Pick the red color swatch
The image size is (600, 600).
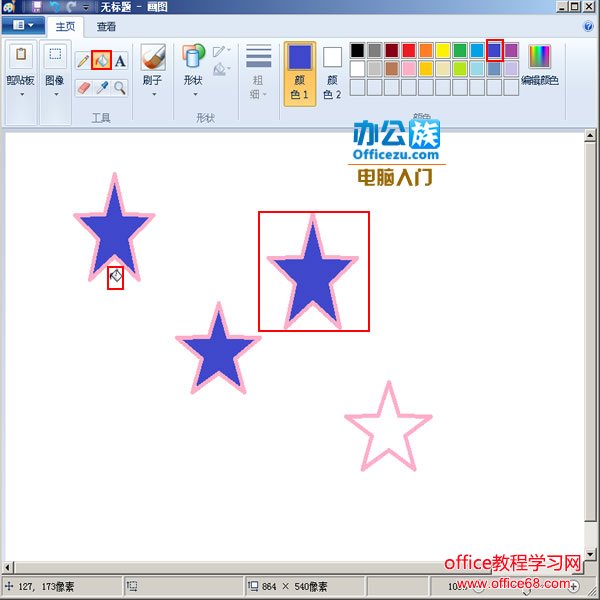click(409, 51)
